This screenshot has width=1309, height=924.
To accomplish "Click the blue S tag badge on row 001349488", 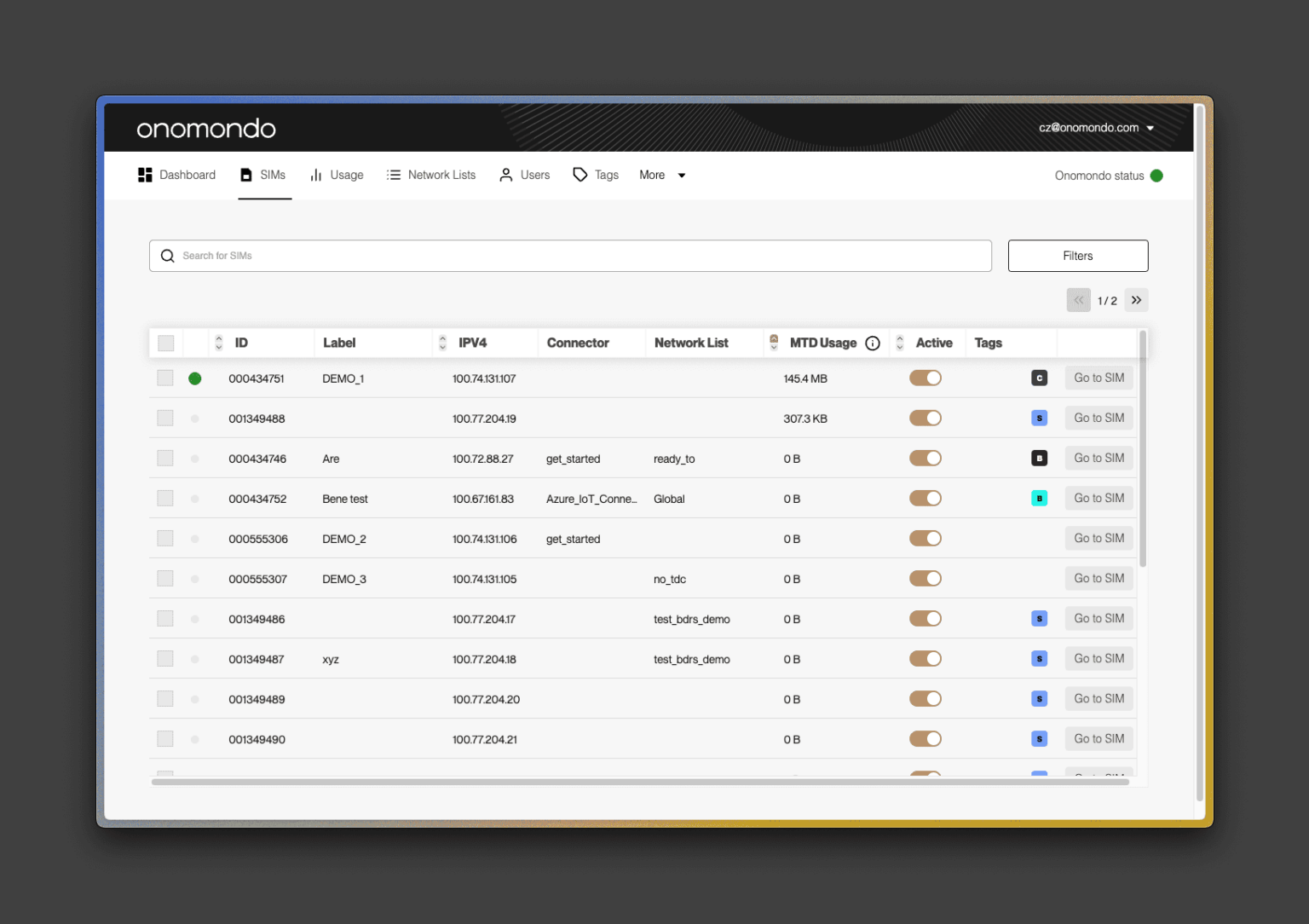I will pos(1039,418).
